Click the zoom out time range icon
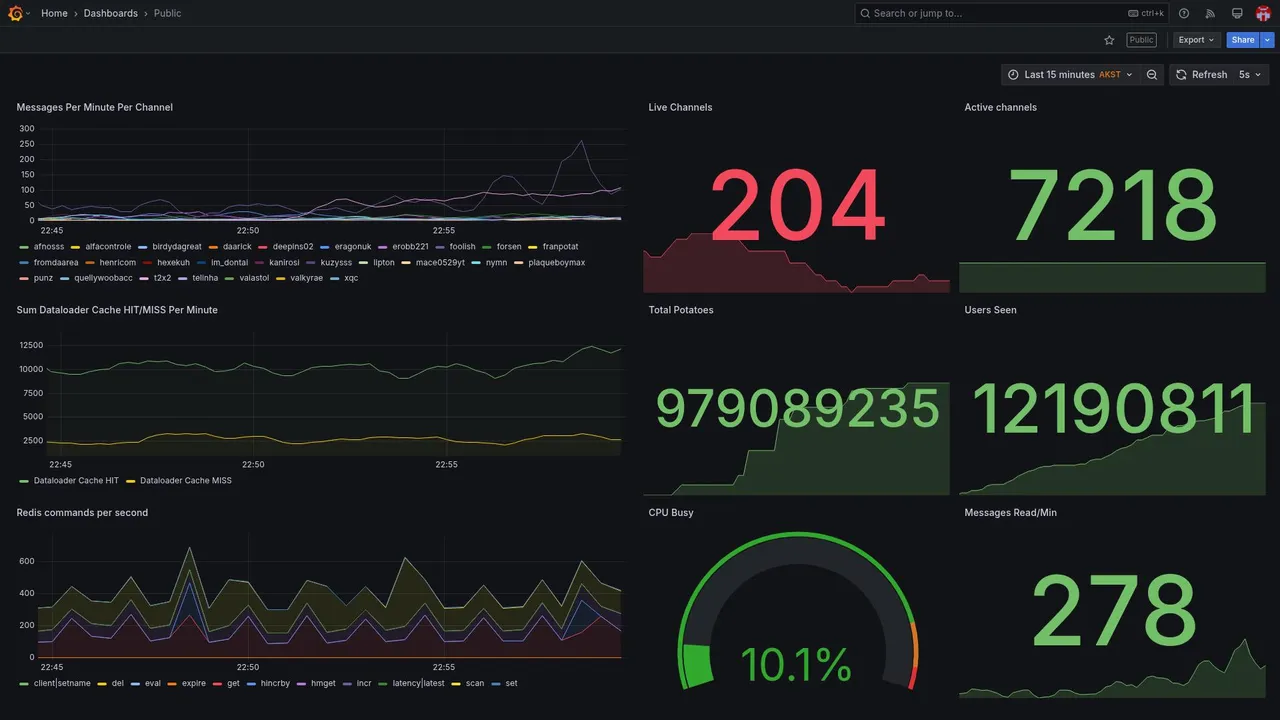The image size is (1280, 720). tap(1152, 75)
